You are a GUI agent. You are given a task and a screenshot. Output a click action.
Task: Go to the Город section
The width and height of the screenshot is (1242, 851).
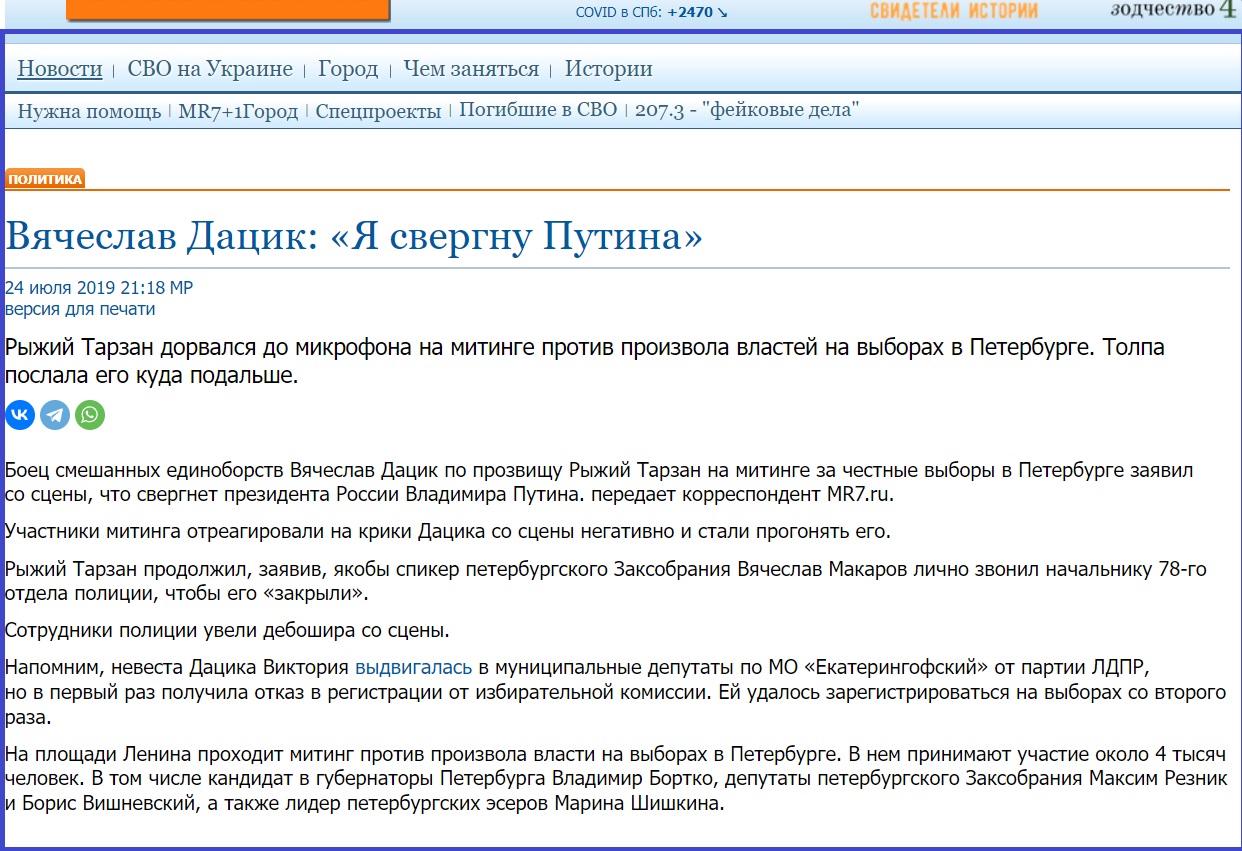point(348,69)
